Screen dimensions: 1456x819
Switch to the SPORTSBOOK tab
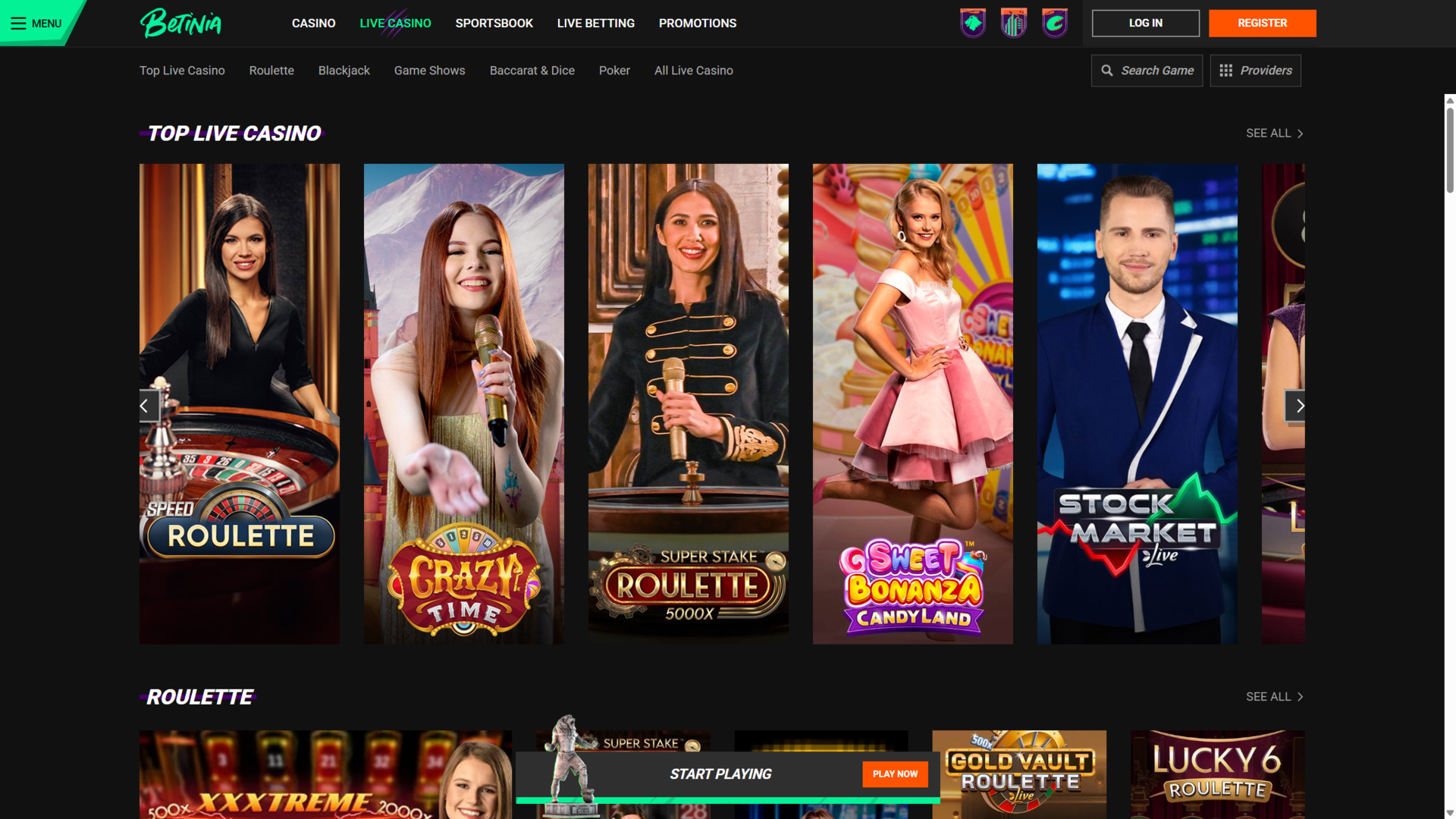[494, 23]
